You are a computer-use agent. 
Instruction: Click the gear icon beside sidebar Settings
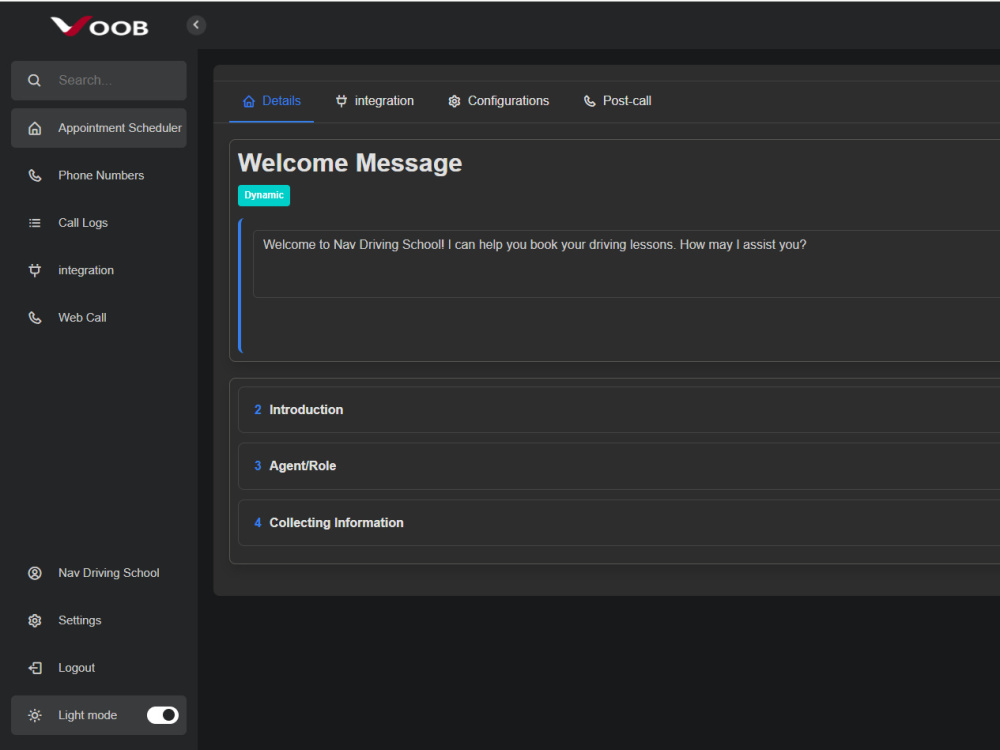coord(34,621)
